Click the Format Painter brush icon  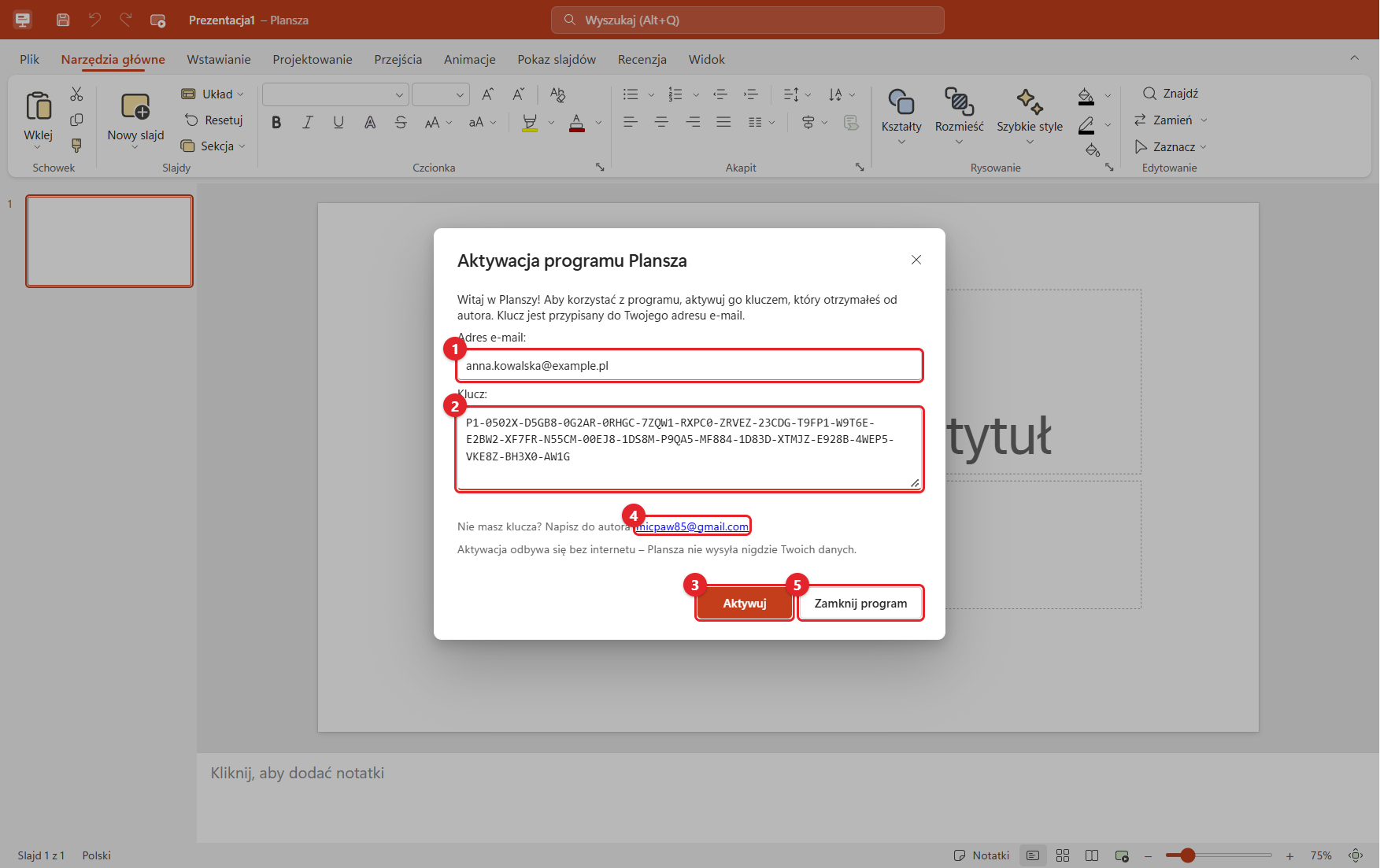[x=76, y=146]
